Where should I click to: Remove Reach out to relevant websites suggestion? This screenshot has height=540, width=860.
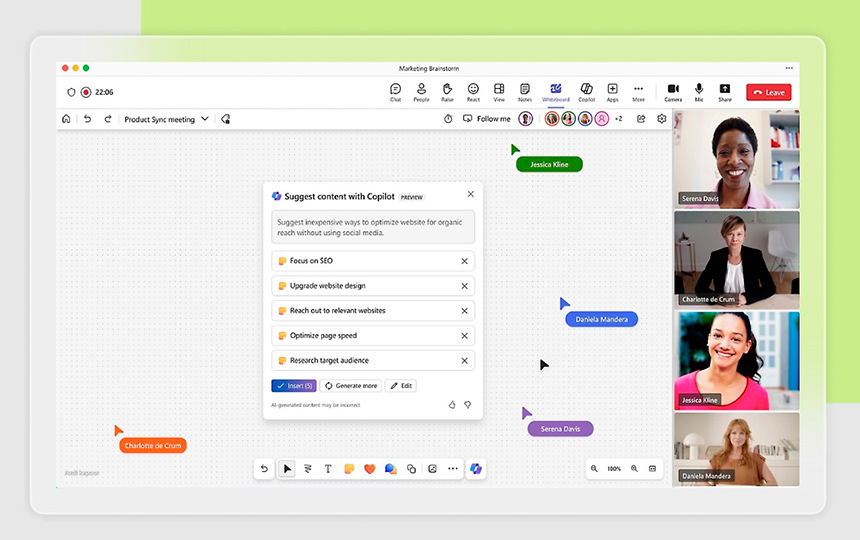pos(465,311)
